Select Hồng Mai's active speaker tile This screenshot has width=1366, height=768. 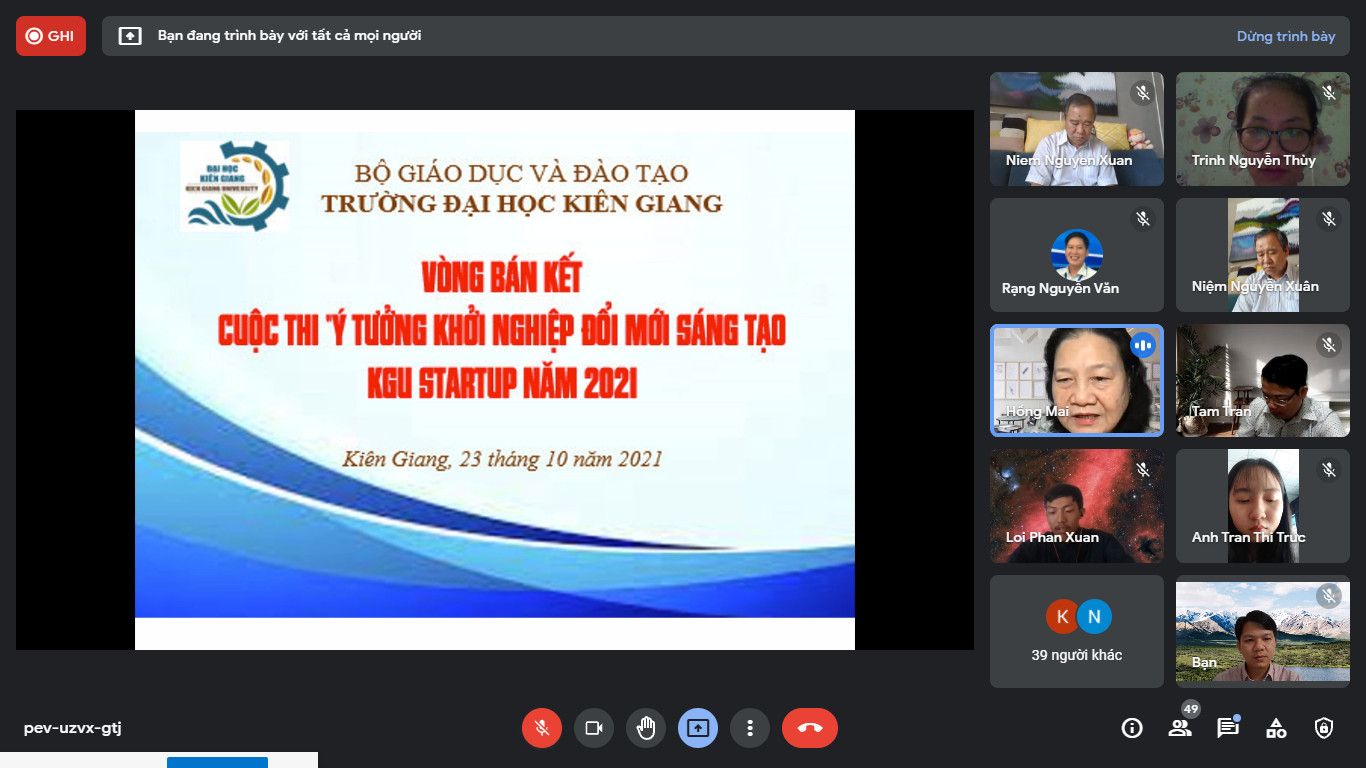[x=1076, y=380]
